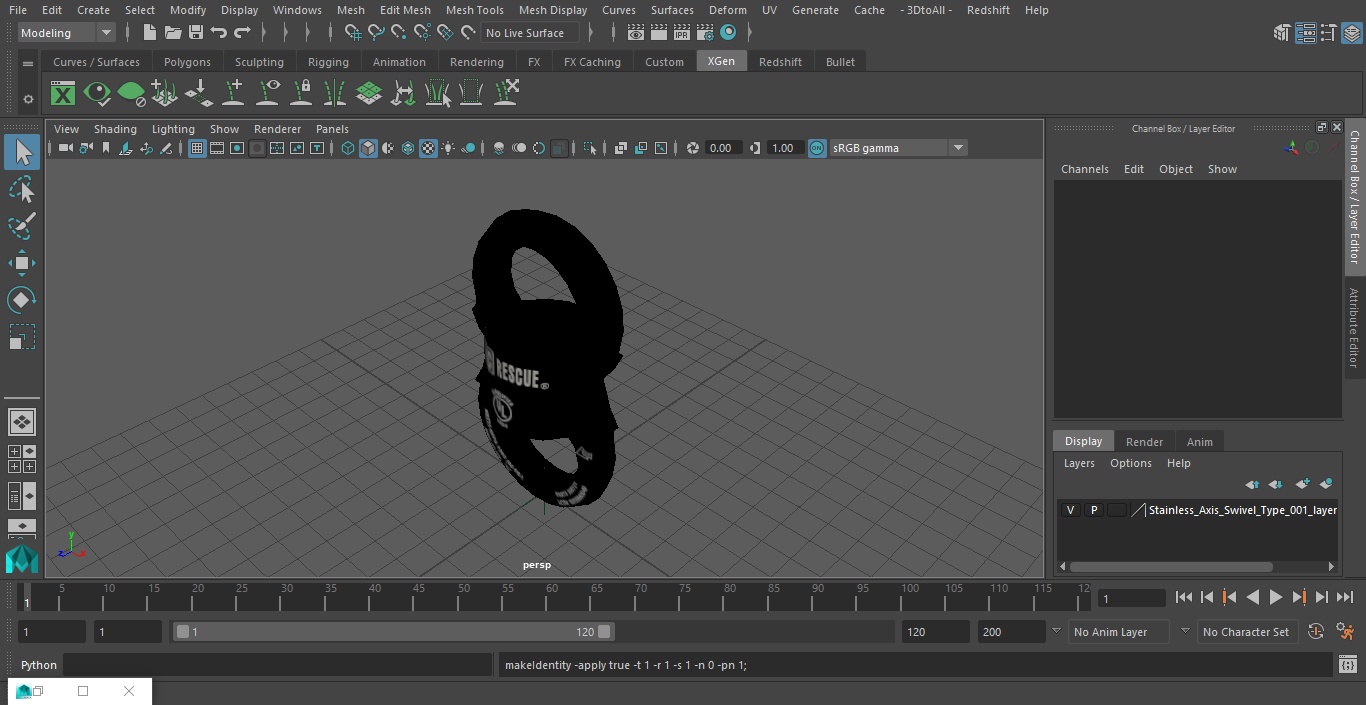Click the redo arrow icon
The width and height of the screenshot is (1366, 705).
click(x=242, y=33)
